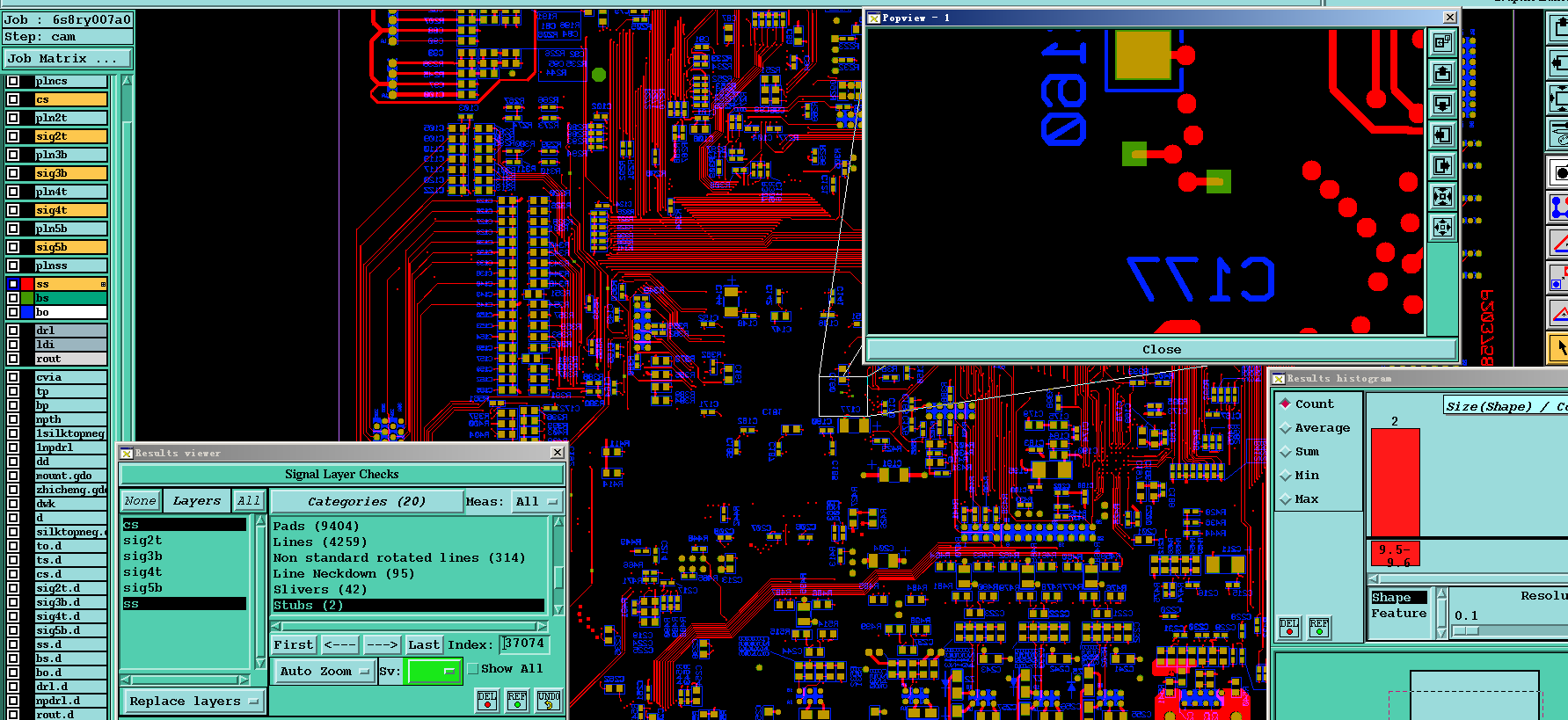1568x720 pixels.
Task: Click DEL icon in Results viewer
Action: click(x=487, y=701)
